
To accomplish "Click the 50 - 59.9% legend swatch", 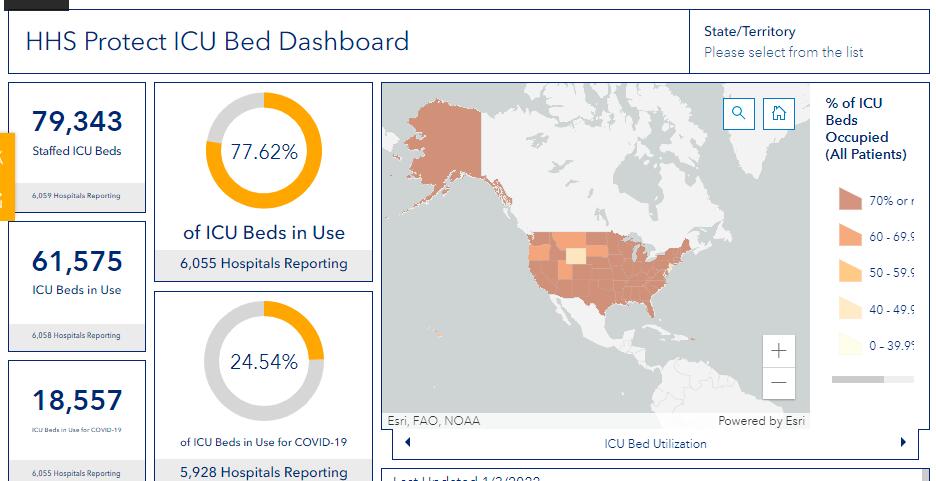I will coord(849,272).
